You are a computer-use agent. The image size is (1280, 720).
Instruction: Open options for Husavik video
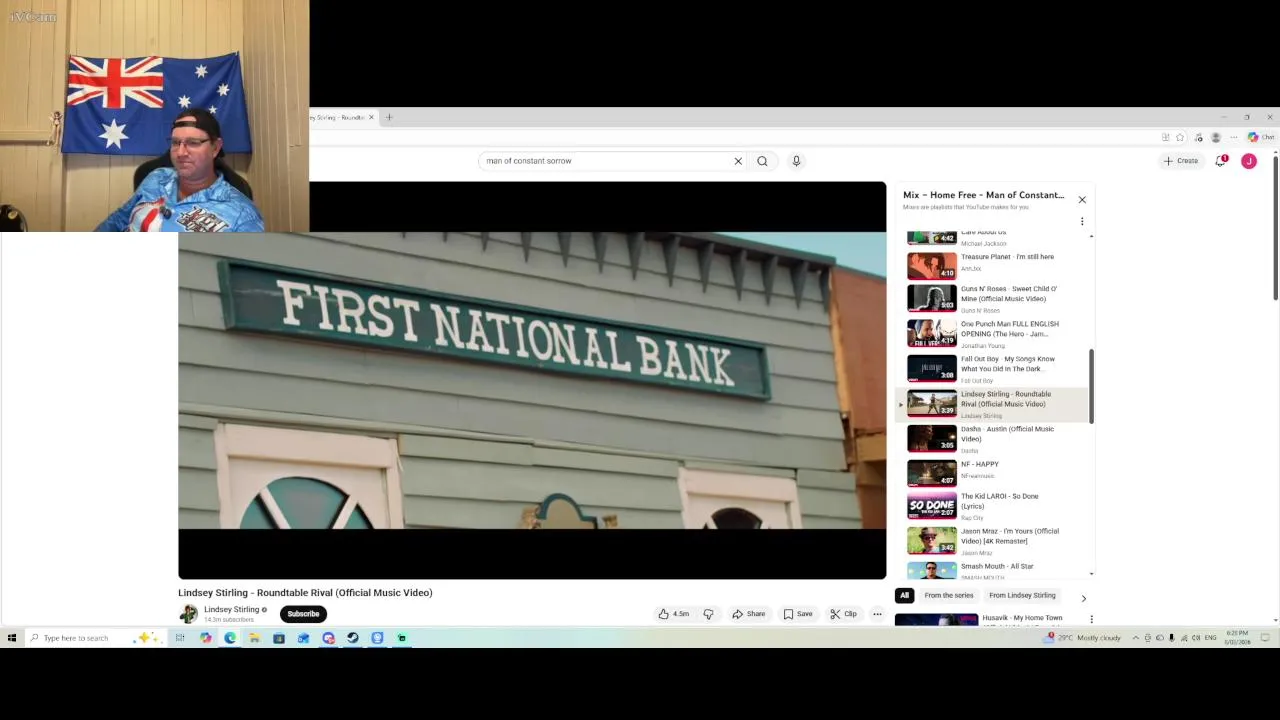[x=1091, y=620]
